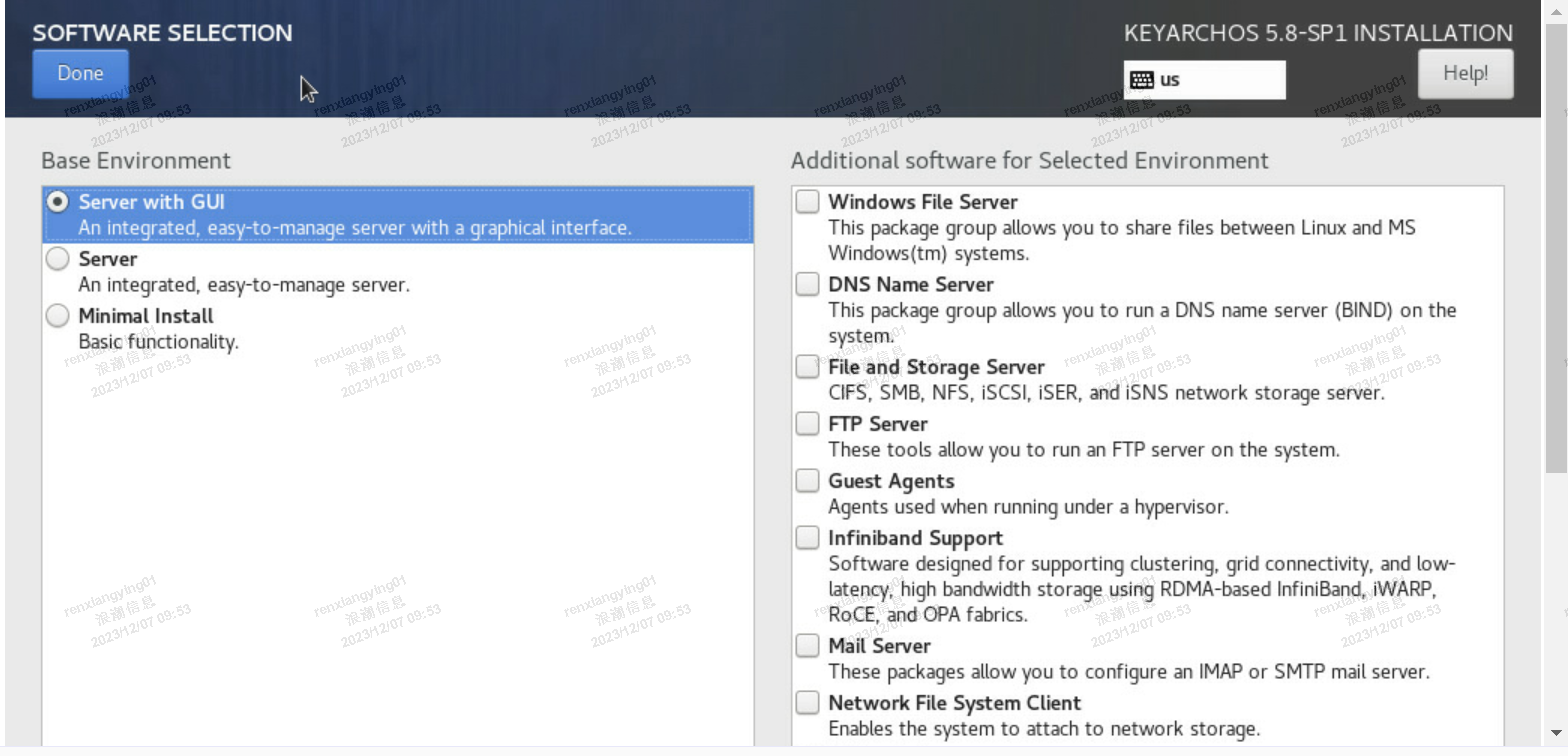Click the keyboard icon beside us

(1141, 80)
